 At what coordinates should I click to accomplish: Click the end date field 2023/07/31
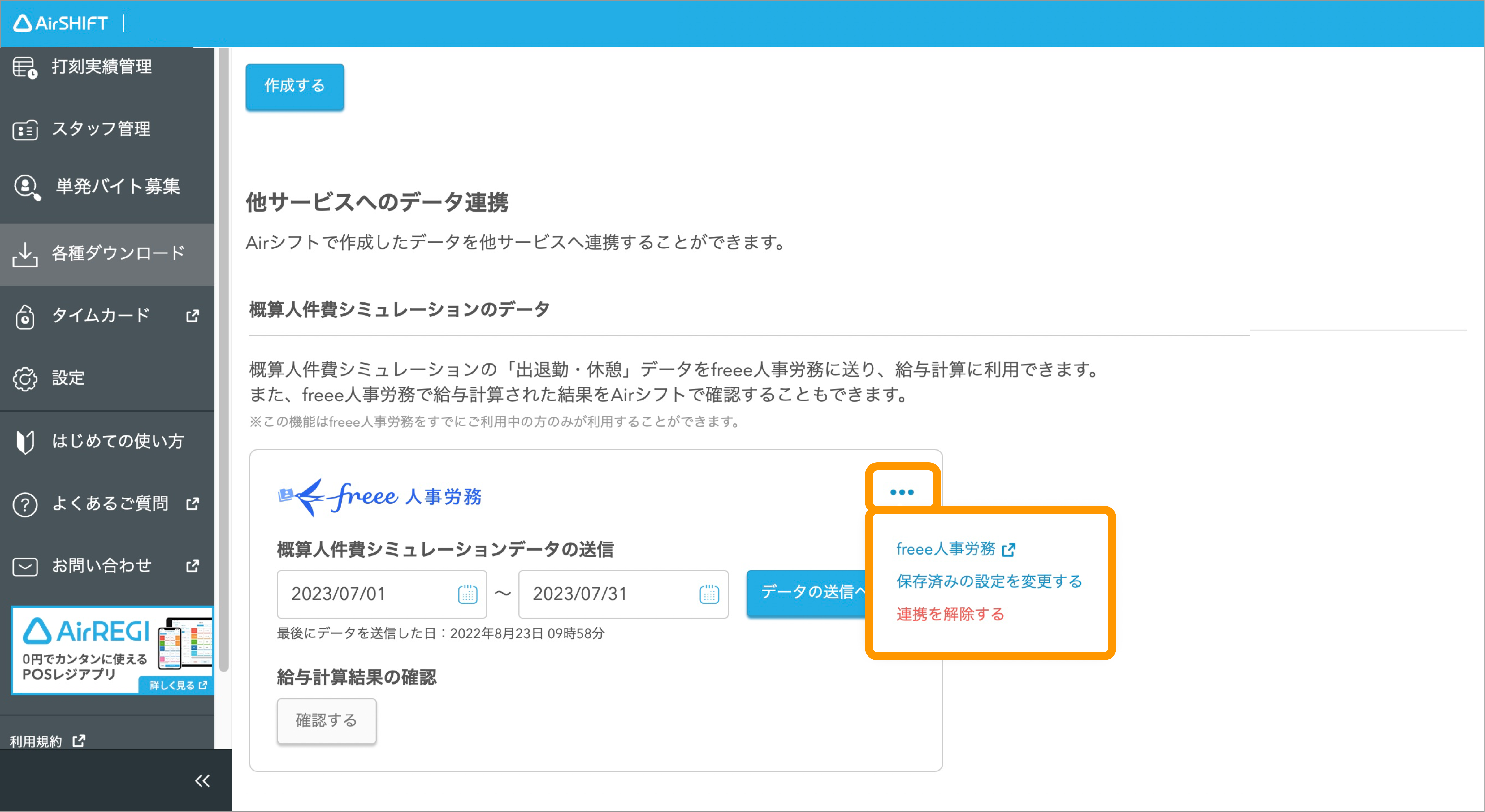tap(623, 594)
